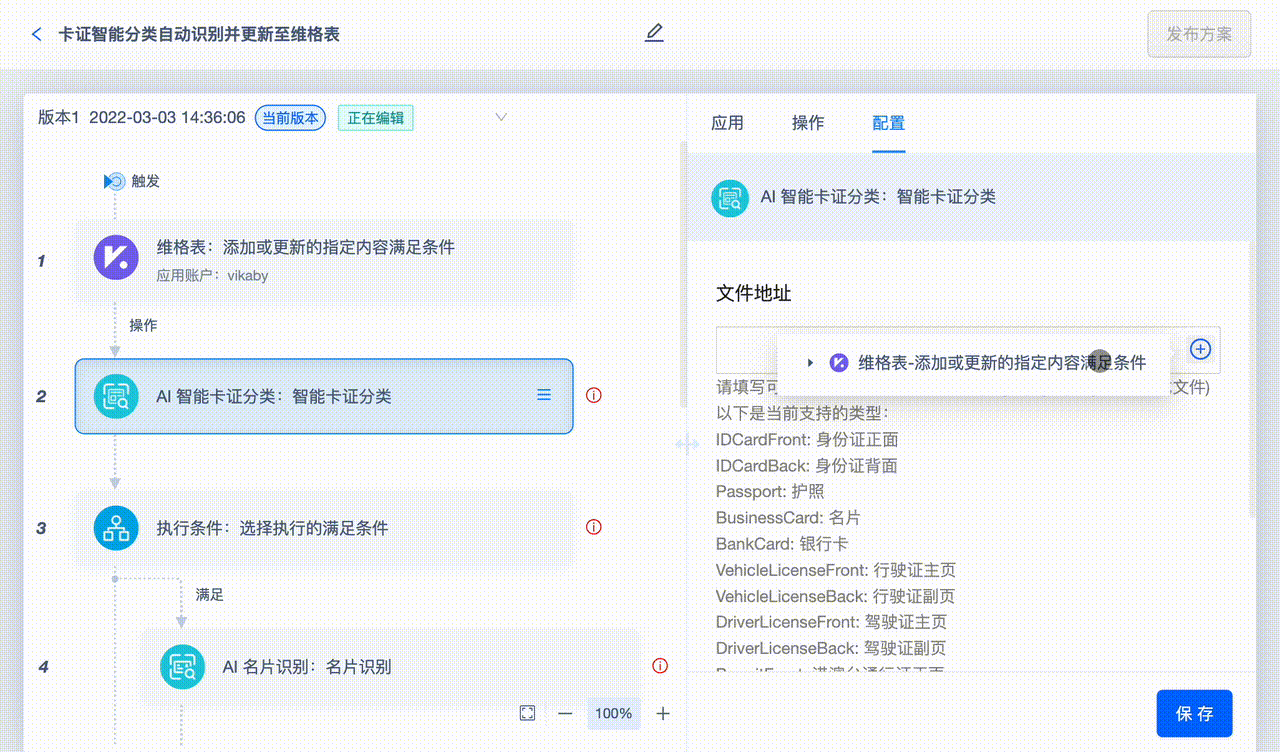
Task: Switch to the 操作 tab
Action: click(808, 123)
